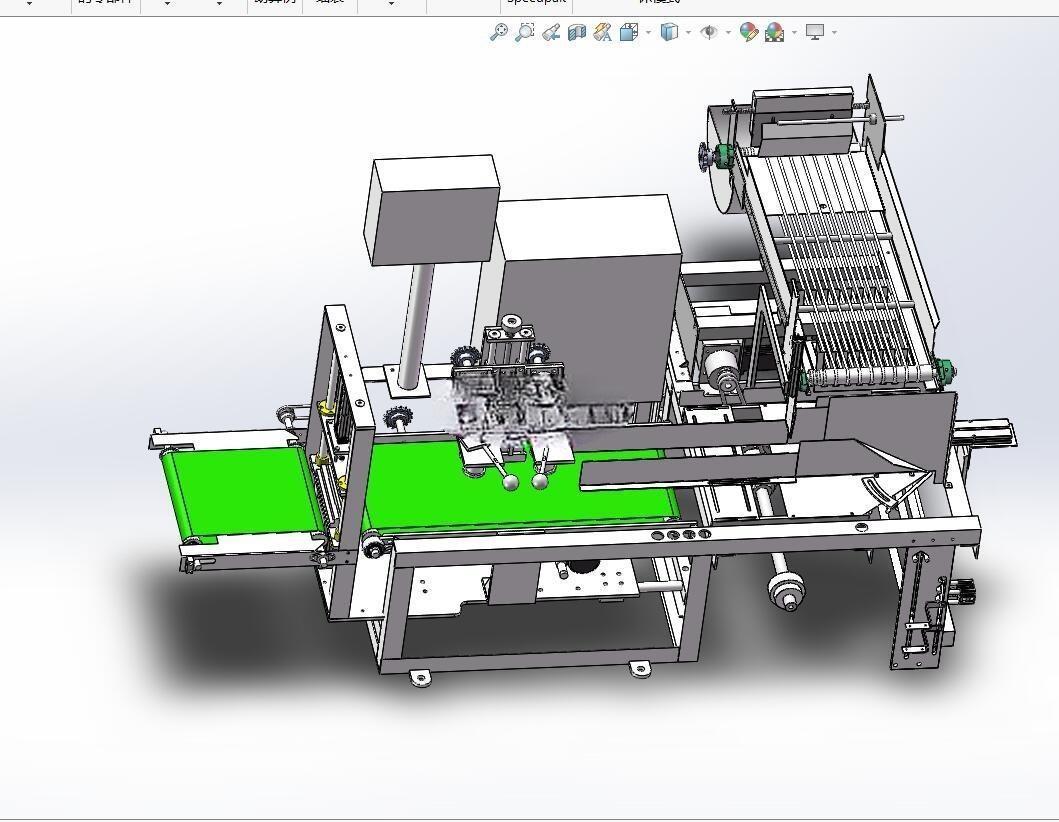The height and width of the screenshot is (822, 1059).
Task: Click the View Orientation cube icon
Action: pyautogui.click(x=629, y=32)
